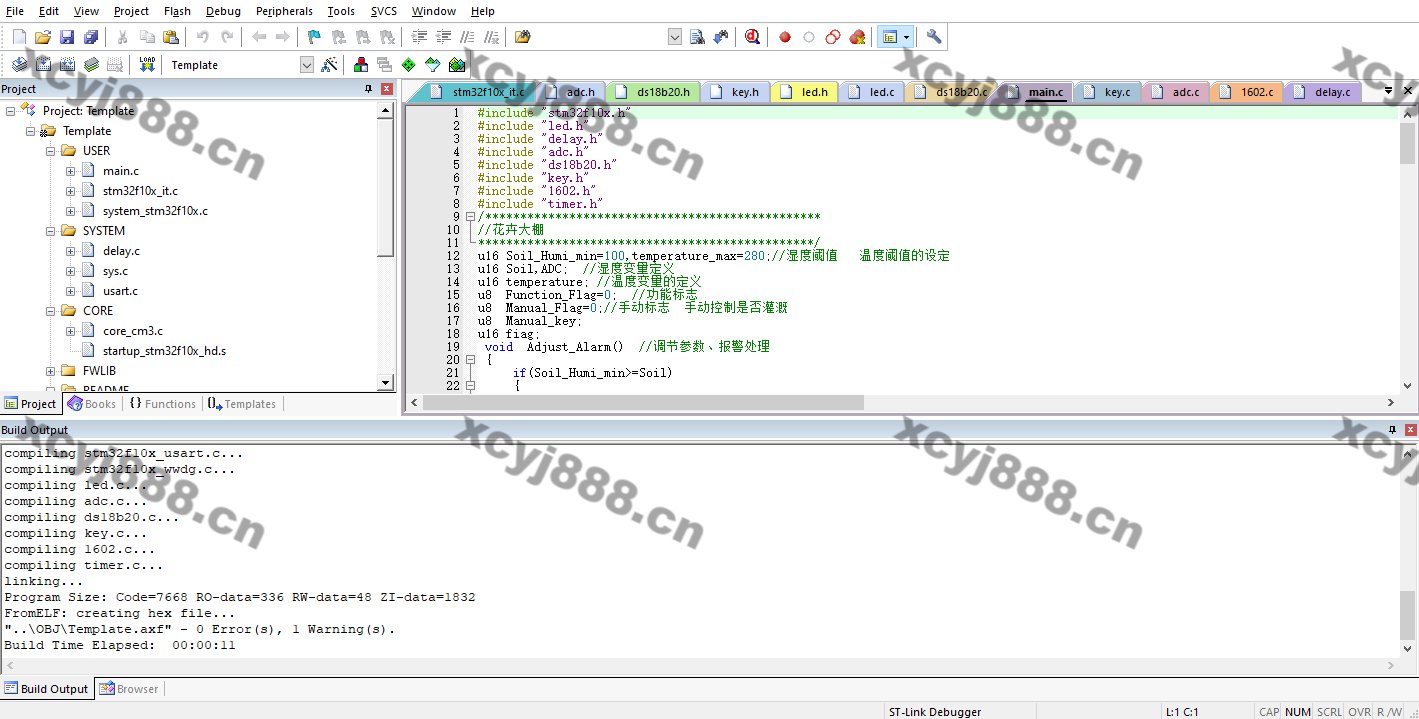Open the Template target dropdown
The image size is (1419, 719).
click(307, 65)
